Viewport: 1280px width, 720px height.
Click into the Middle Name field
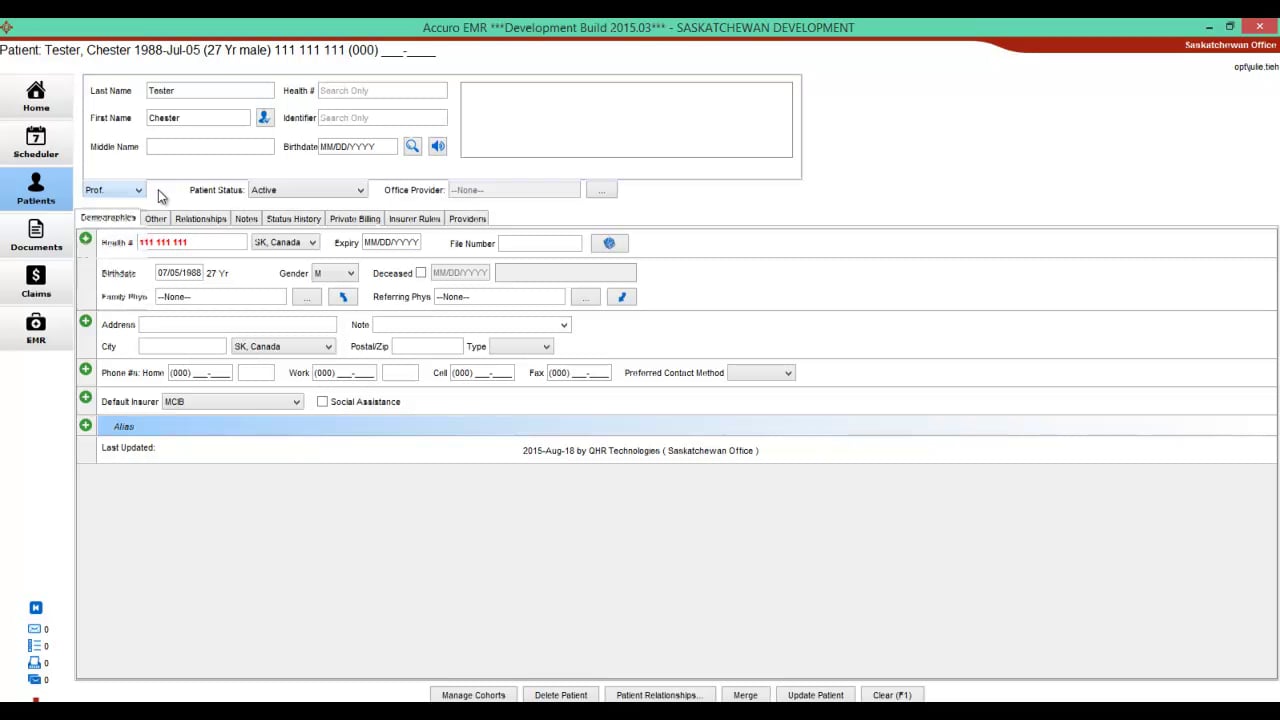click(x=210, y=147)
